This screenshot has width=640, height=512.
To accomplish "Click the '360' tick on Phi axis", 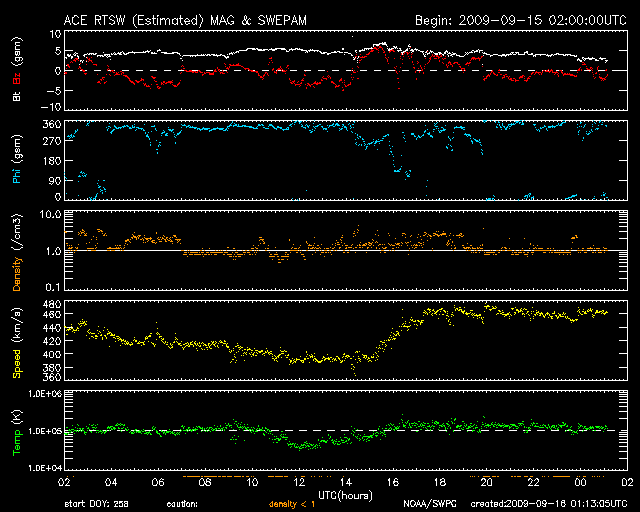I will point(52,125).
